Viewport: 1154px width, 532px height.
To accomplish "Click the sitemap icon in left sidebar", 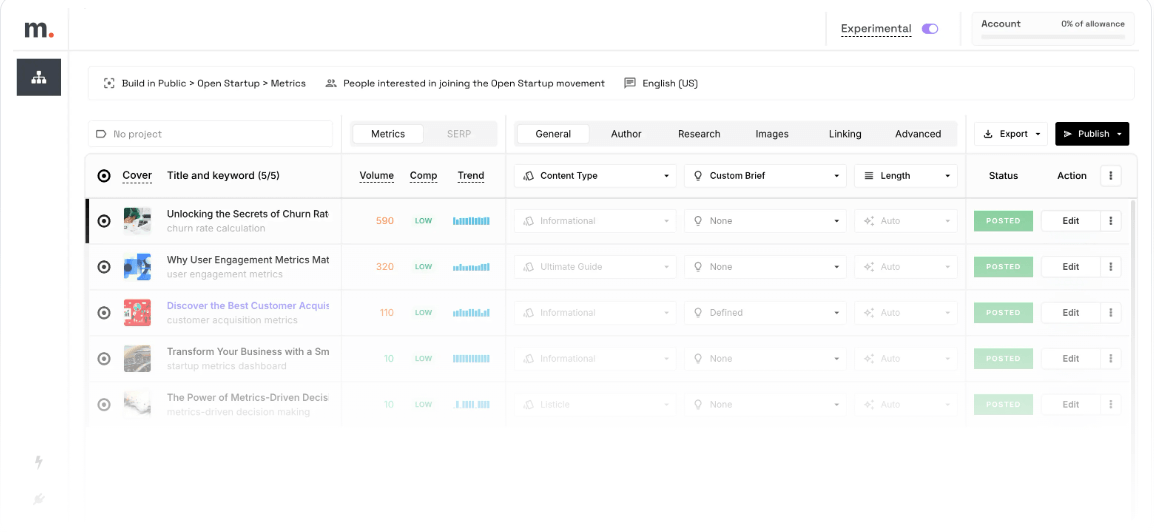I will (38, 77).
